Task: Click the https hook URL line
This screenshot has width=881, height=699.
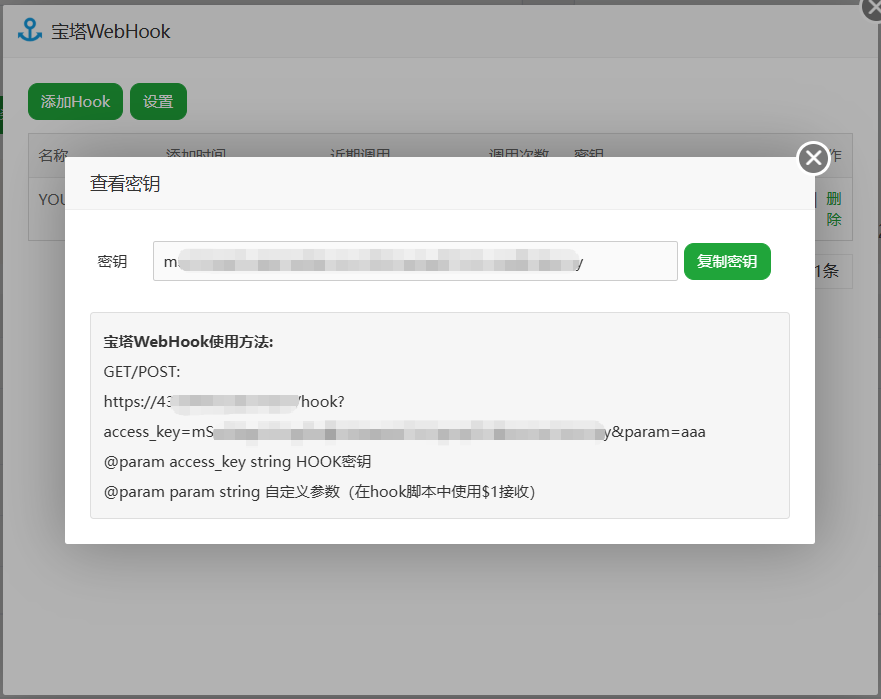Action: [x=224, y=402]
